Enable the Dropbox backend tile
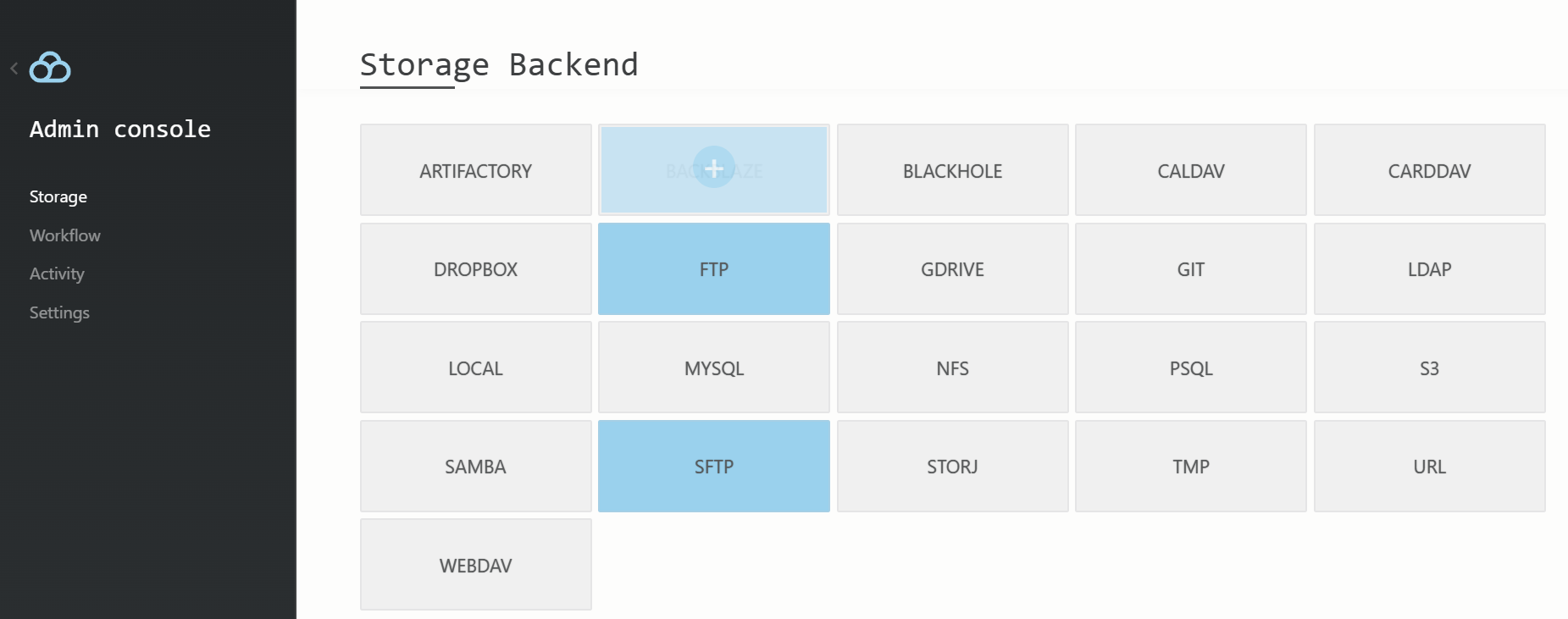This screenshot has height=619, width=1568. click(x=475, y=269)
